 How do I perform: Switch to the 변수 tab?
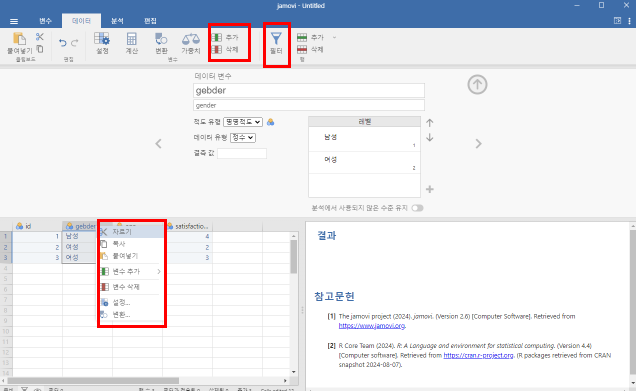pyautogui.click(x=45, y=21)
